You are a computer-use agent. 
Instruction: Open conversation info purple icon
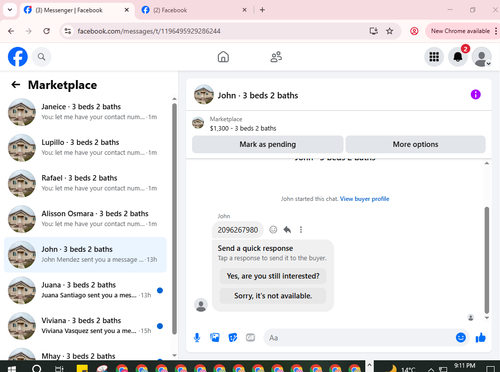coord(475,95)
